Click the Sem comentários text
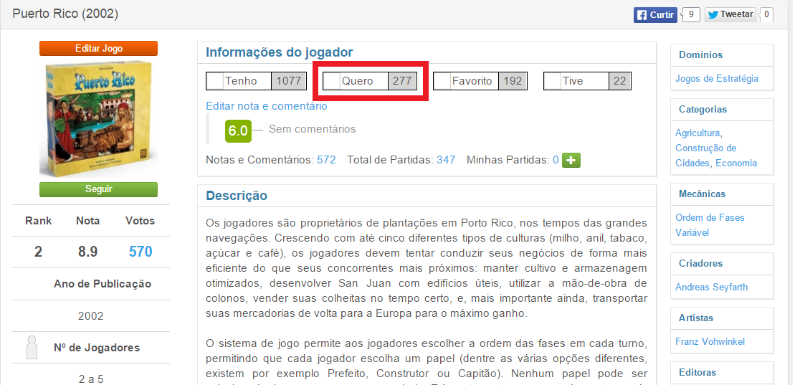This screenshot has width=800, height=385. pyautogui.click(x=312, y=130)
